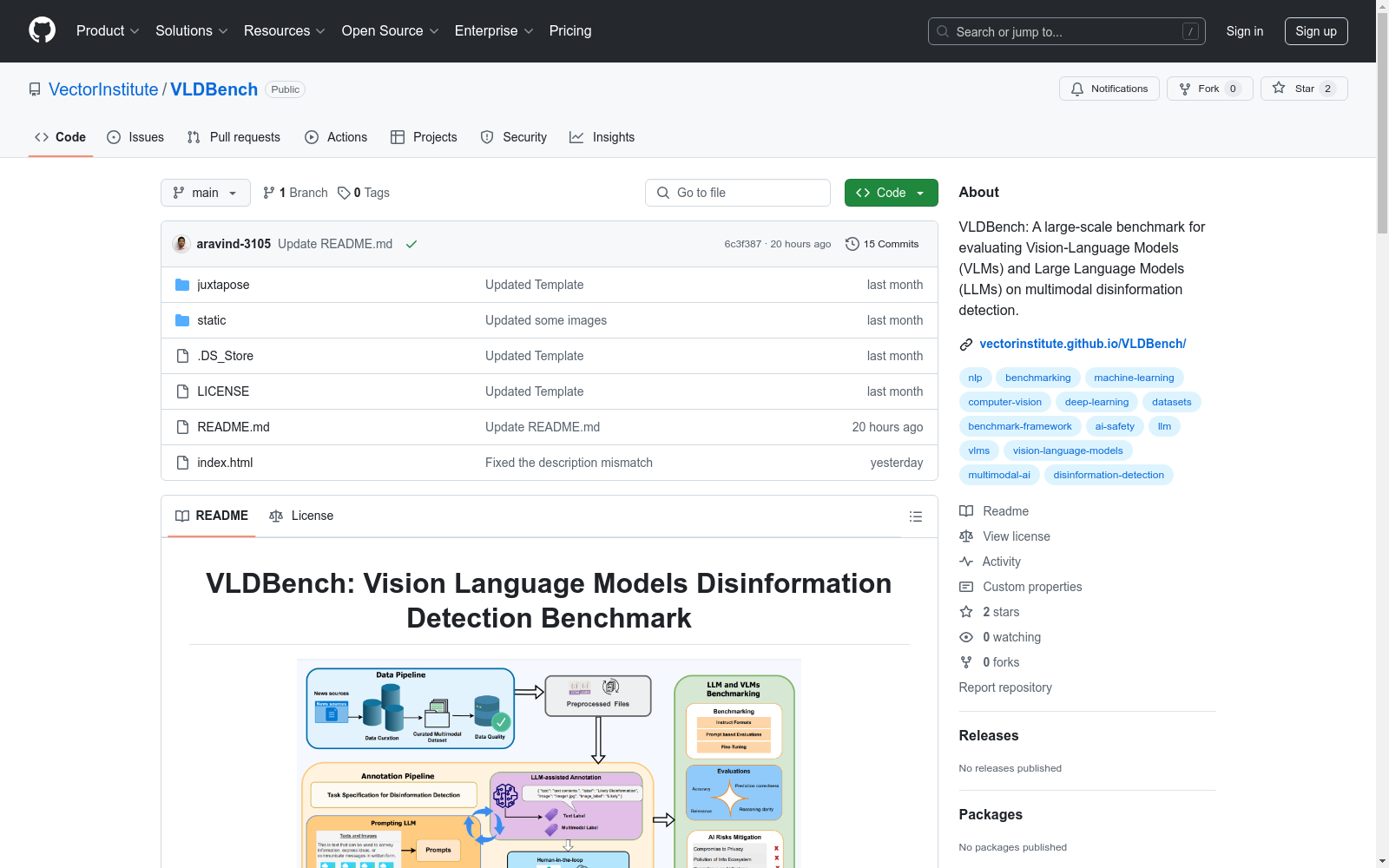
Task: Click the eye icon next to 0 watching
Action: 966,637
